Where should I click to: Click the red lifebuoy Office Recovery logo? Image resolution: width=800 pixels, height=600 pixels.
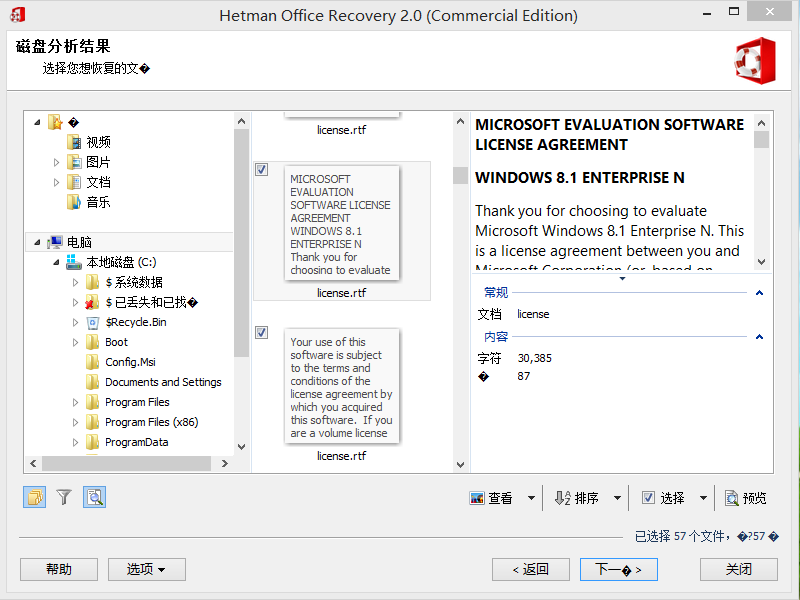pos(755,61)
